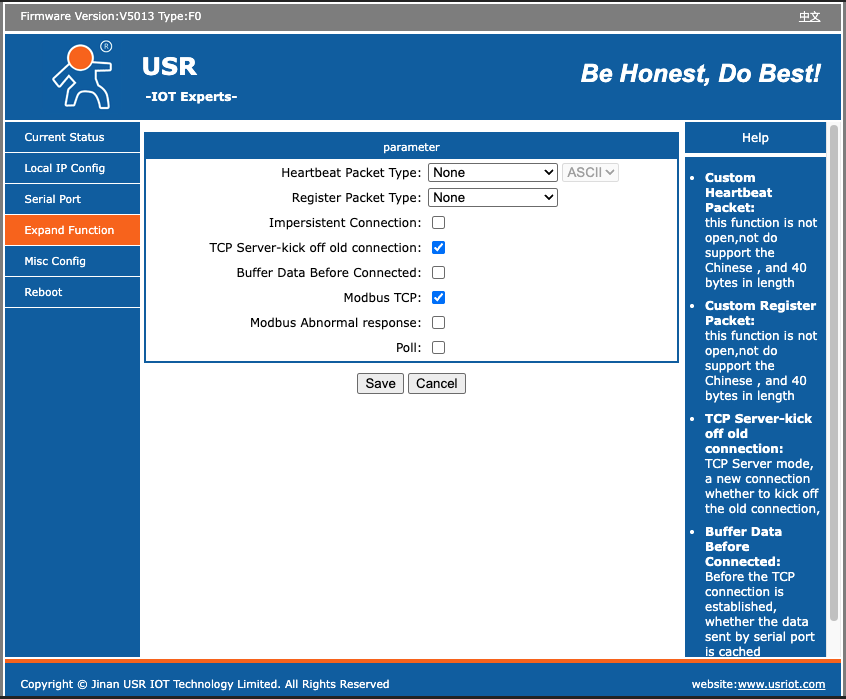Click the parameter panel title
This screenshot has height=699, width=846.
pos(411,147)
